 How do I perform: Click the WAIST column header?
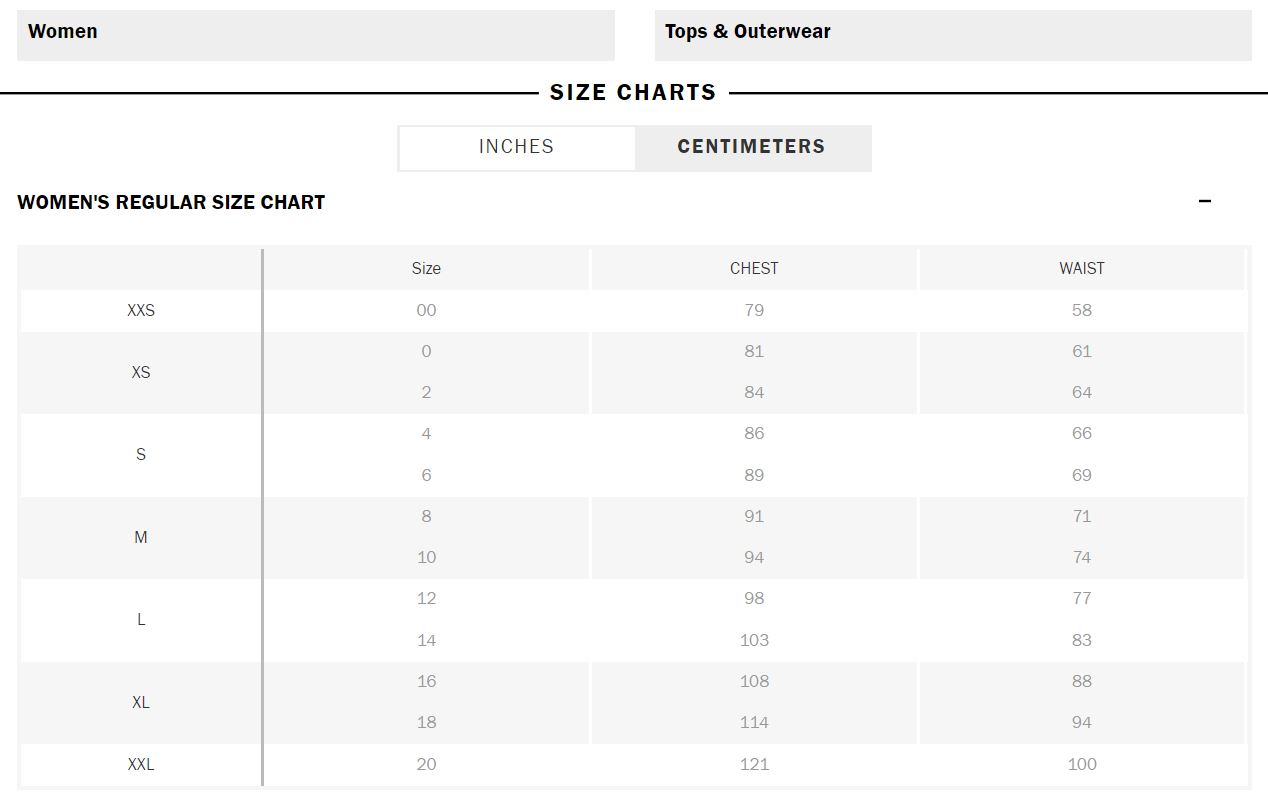(x=1082, y=268)
